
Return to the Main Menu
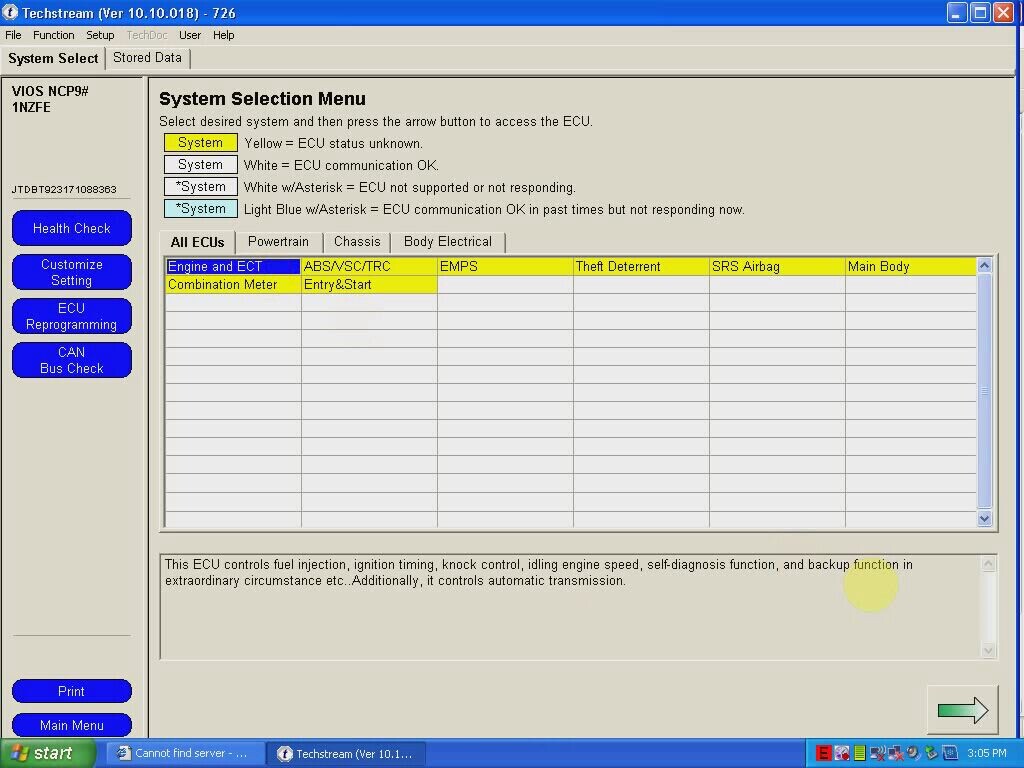72,725
